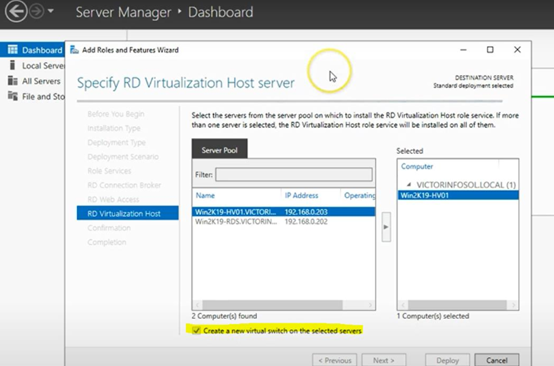Image resolution: width=554 pixels, height=366 pixels.
Task: Click IP address 192.168.0.203
Action: [306, 212]
